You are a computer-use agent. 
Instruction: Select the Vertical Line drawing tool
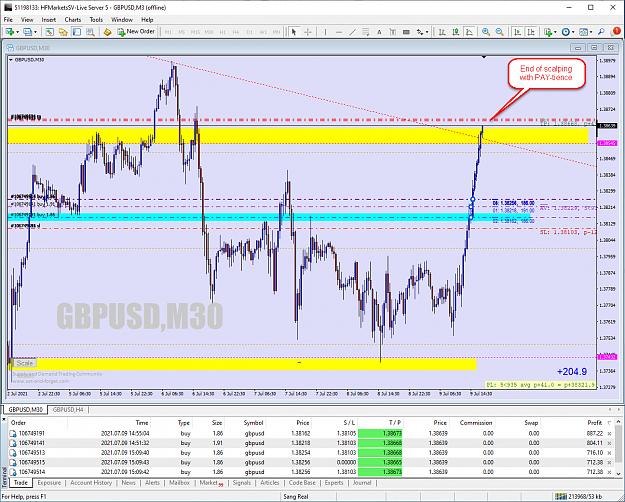pos(325,32)
